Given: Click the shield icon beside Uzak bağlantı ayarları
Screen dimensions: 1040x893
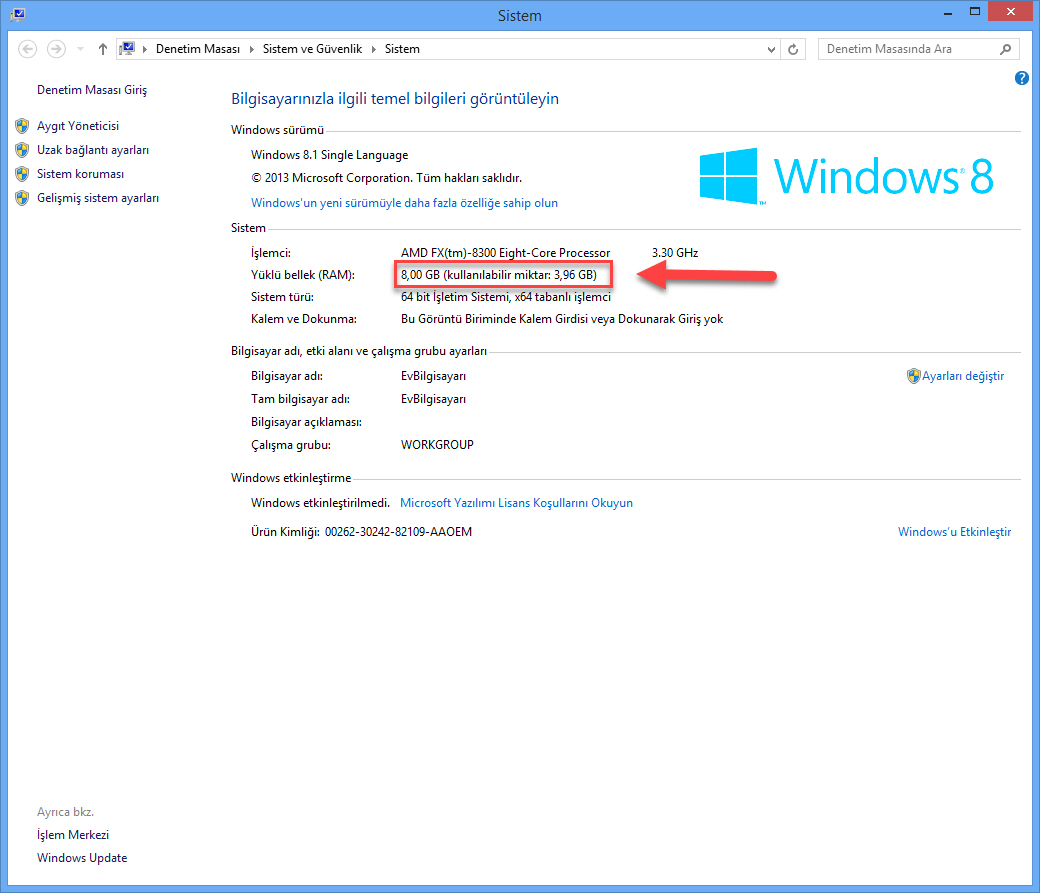Looking at the screenshot, I should pos(23,150).
